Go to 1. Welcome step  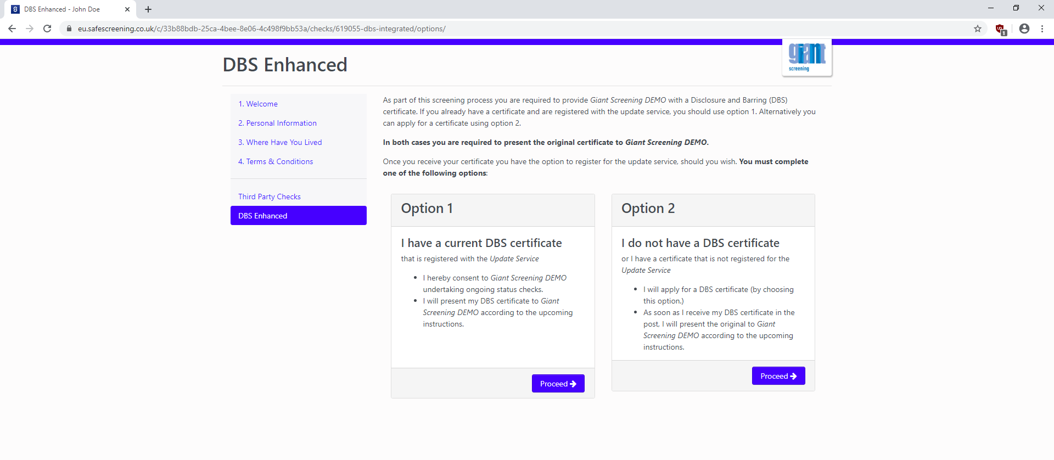pyautogui.click(x=258, y=104)
